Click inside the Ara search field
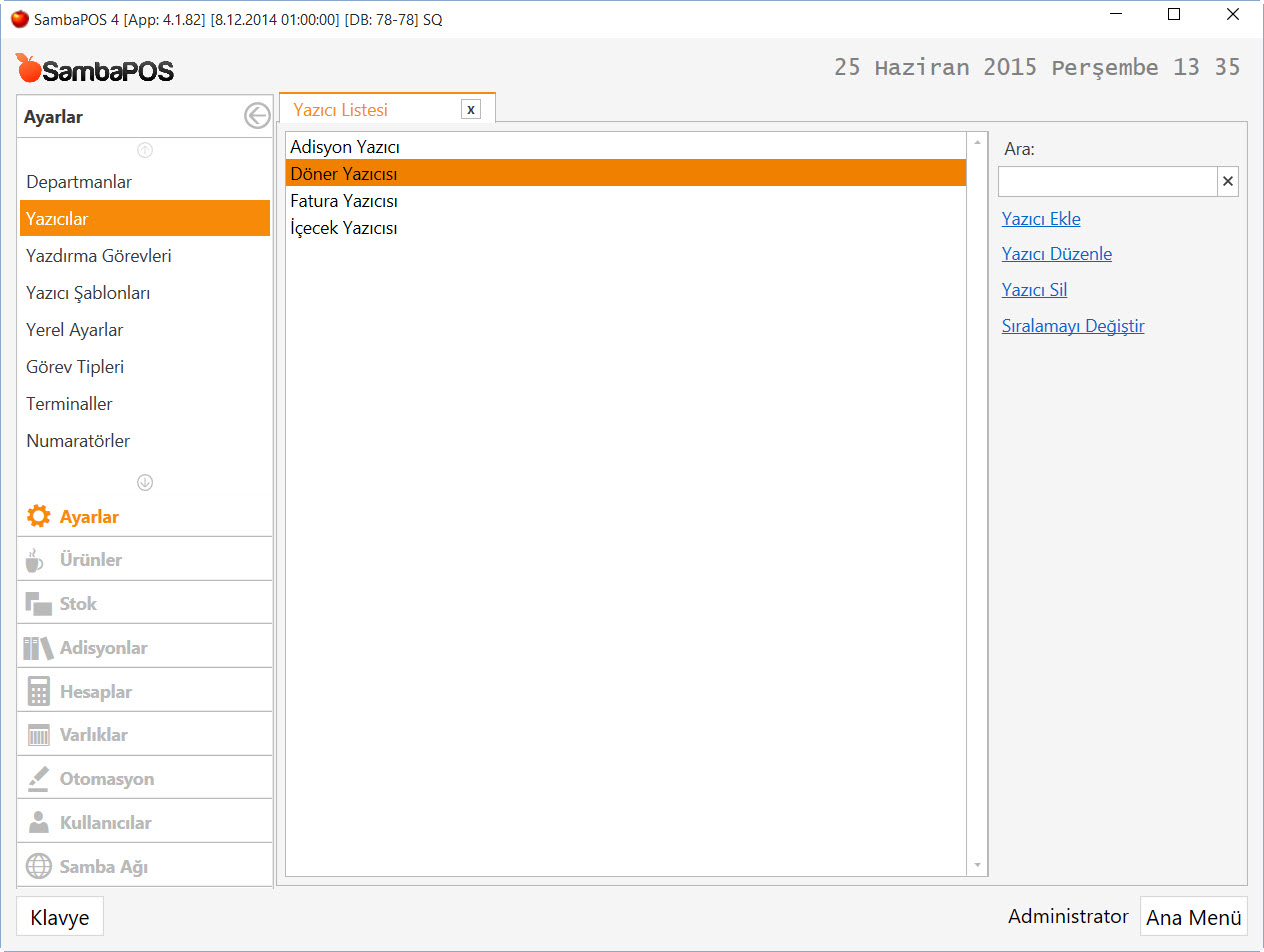The image size is (1264, 952). [x=1107, y=182]
